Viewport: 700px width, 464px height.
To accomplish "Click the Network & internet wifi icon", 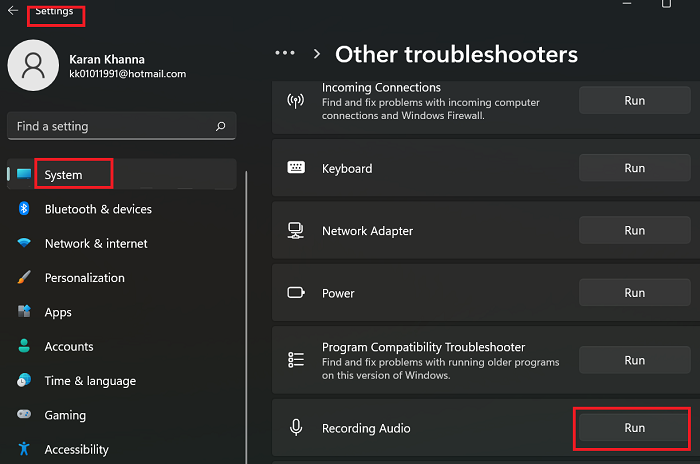I will pos(24,244).
